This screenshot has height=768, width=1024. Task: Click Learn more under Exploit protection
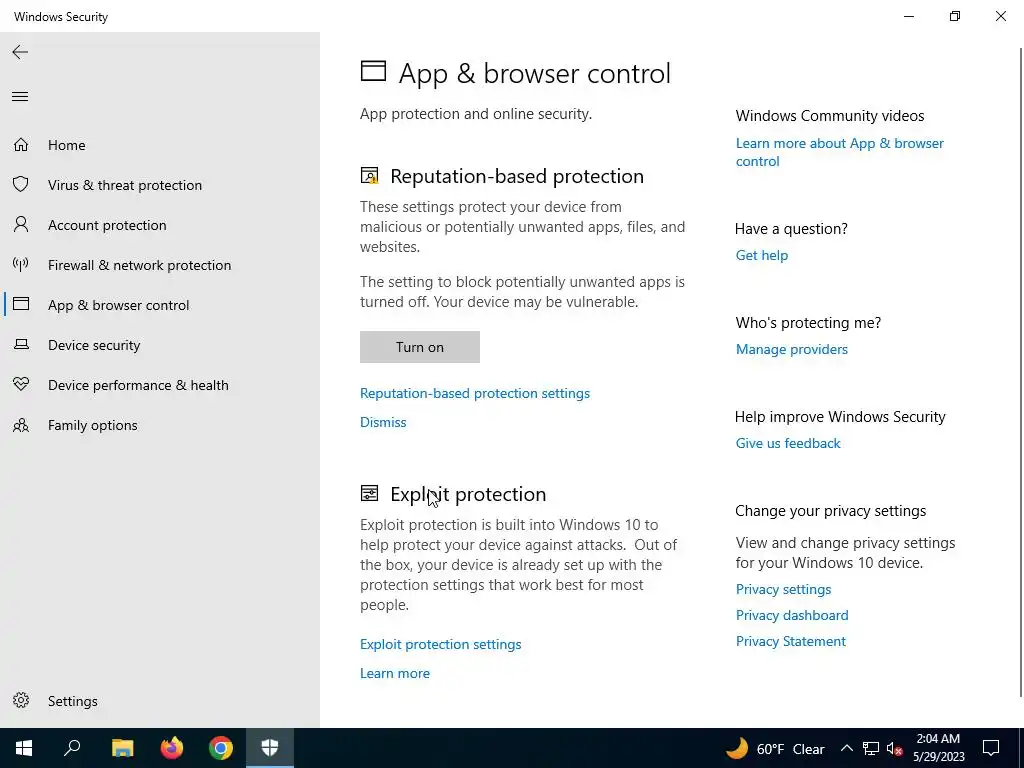click(395, 673)
